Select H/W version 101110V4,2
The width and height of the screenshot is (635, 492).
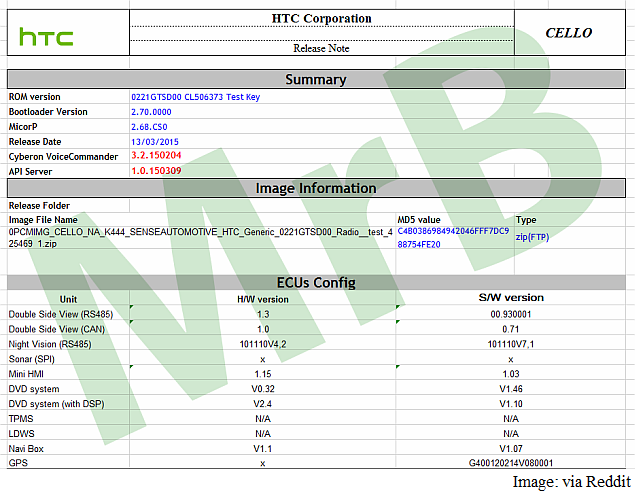(x=263, y=345)
